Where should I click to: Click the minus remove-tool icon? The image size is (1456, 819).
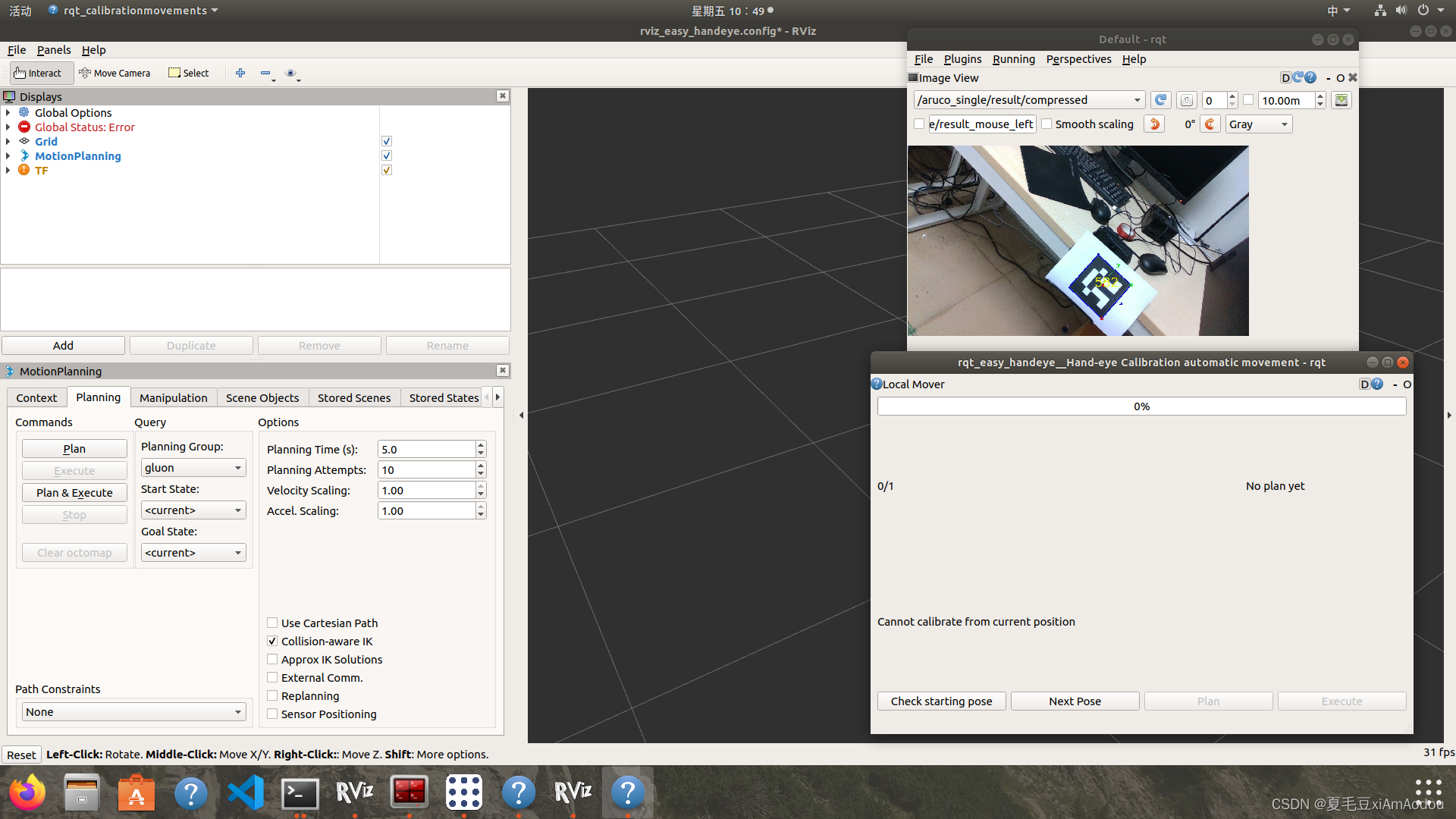tap(265, 73)
